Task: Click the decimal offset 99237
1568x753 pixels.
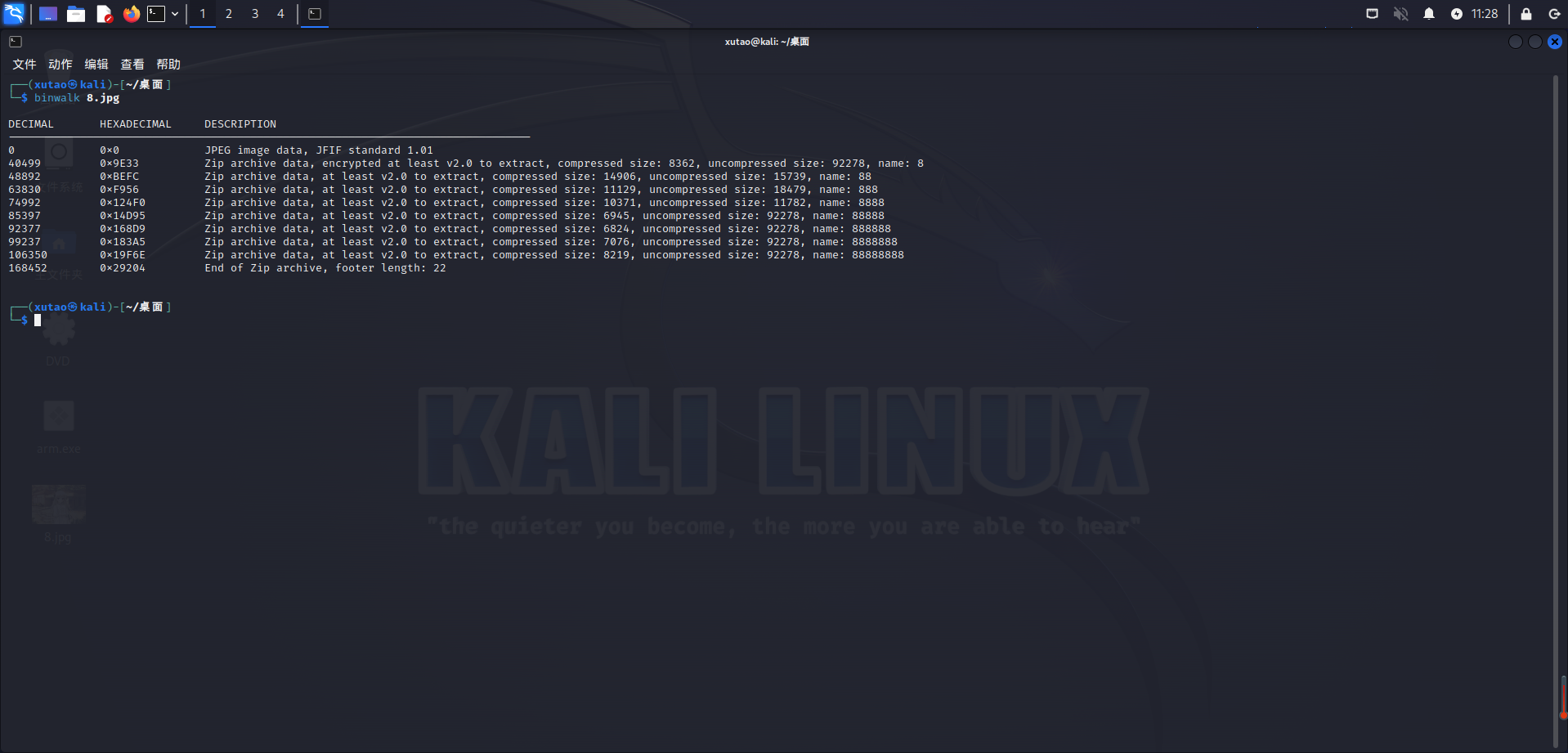Action: coord(25,242)
